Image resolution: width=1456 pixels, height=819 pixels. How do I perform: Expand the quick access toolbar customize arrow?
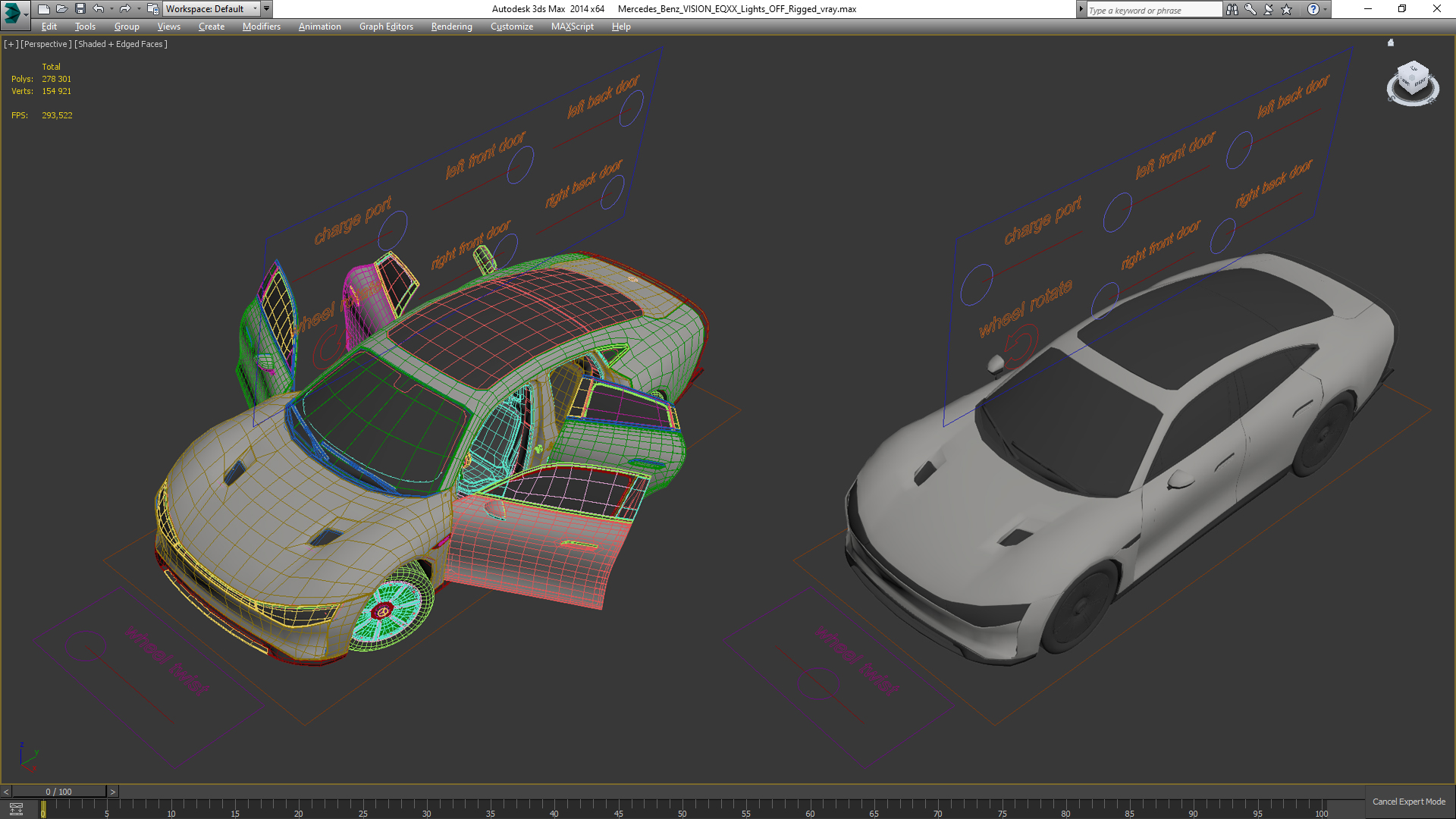pyautogui.click(x=266, y=9)
